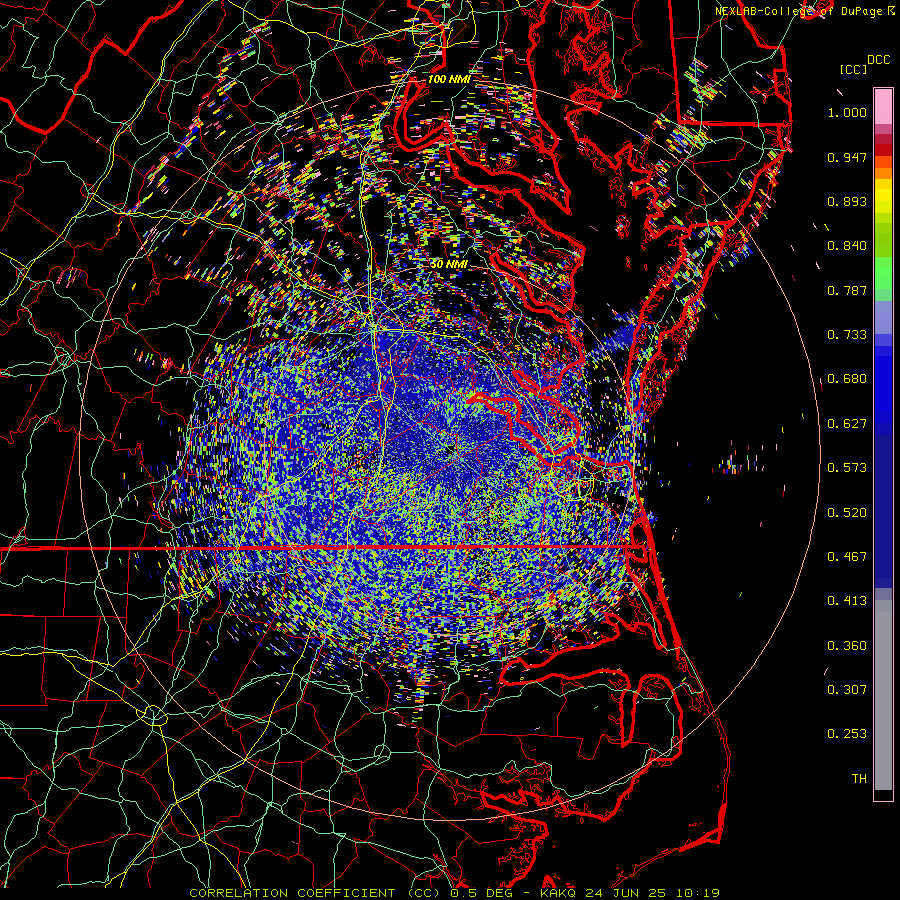Click the 0.253 color scale value
The image size is (900, 900).
(x=847, y=734)
